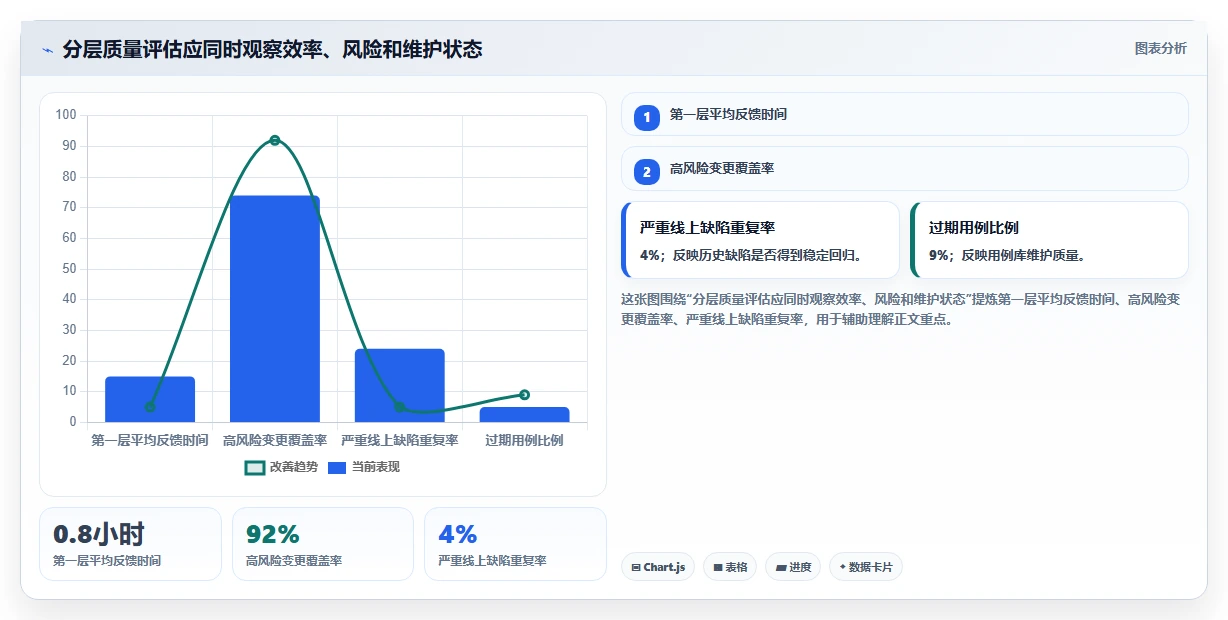This screenshot has height=620, width=1228.
Task: Click the 严重线上缺陷重复率 x-axis label
Action: pyautogui.click(x=400, y=440)
